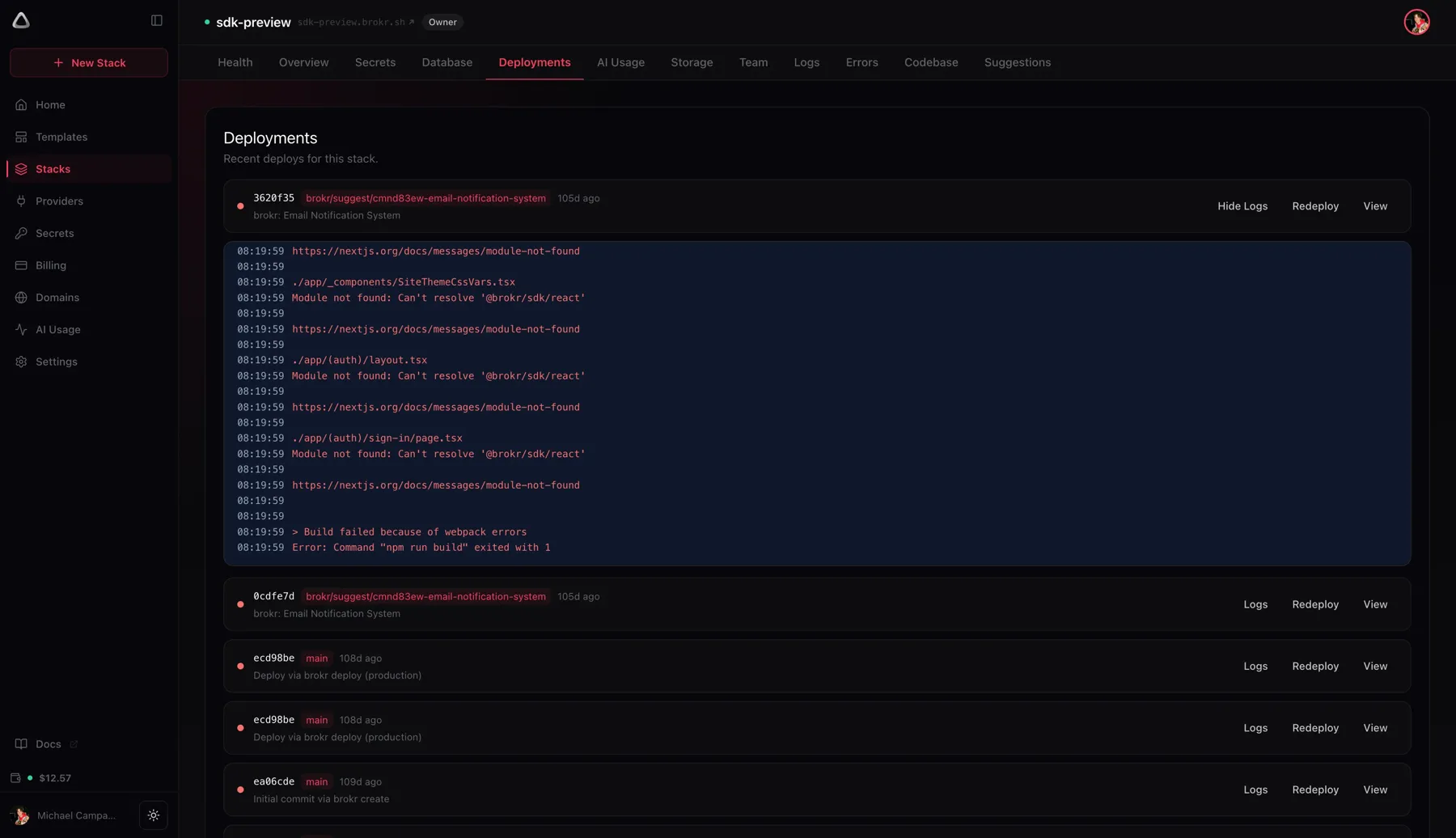This screenshot has height=838, width=1456.
Task: View deployment 0cdfe7d
Action: [x=1375, y=604]
